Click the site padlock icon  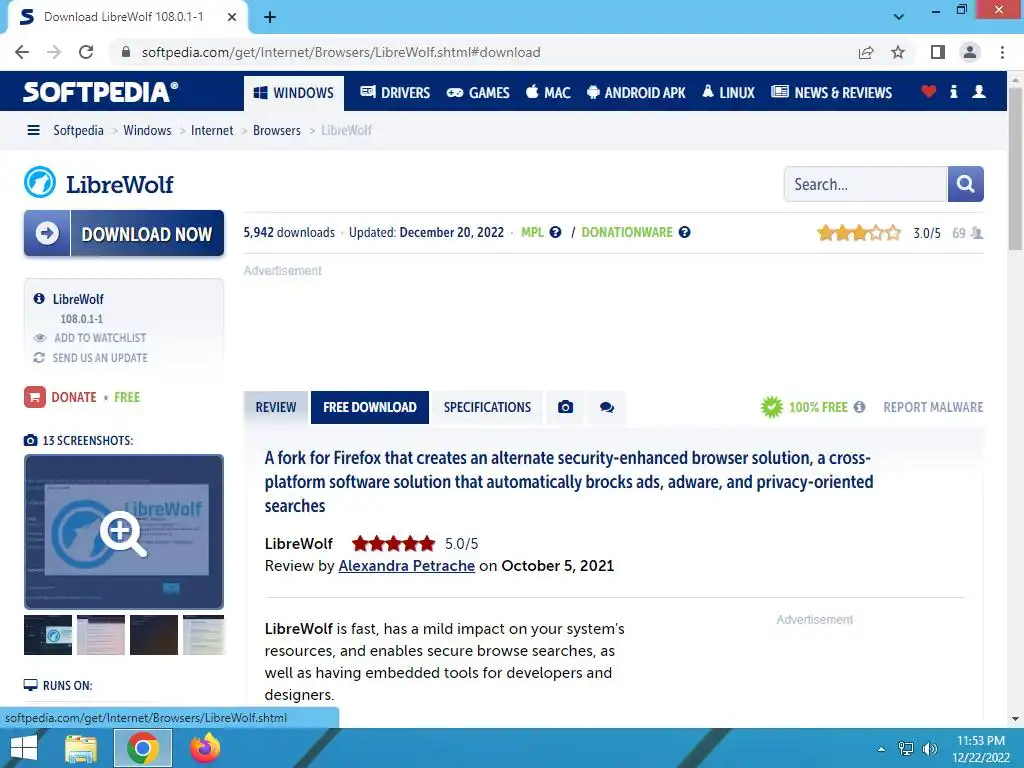[126, 52]
